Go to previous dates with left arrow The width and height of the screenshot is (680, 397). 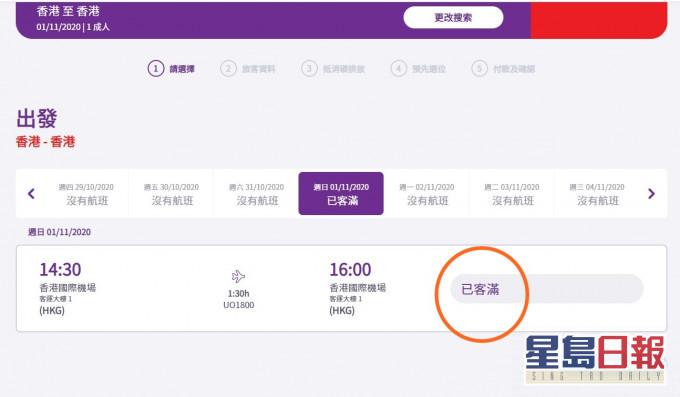click(x=31, y=194)
